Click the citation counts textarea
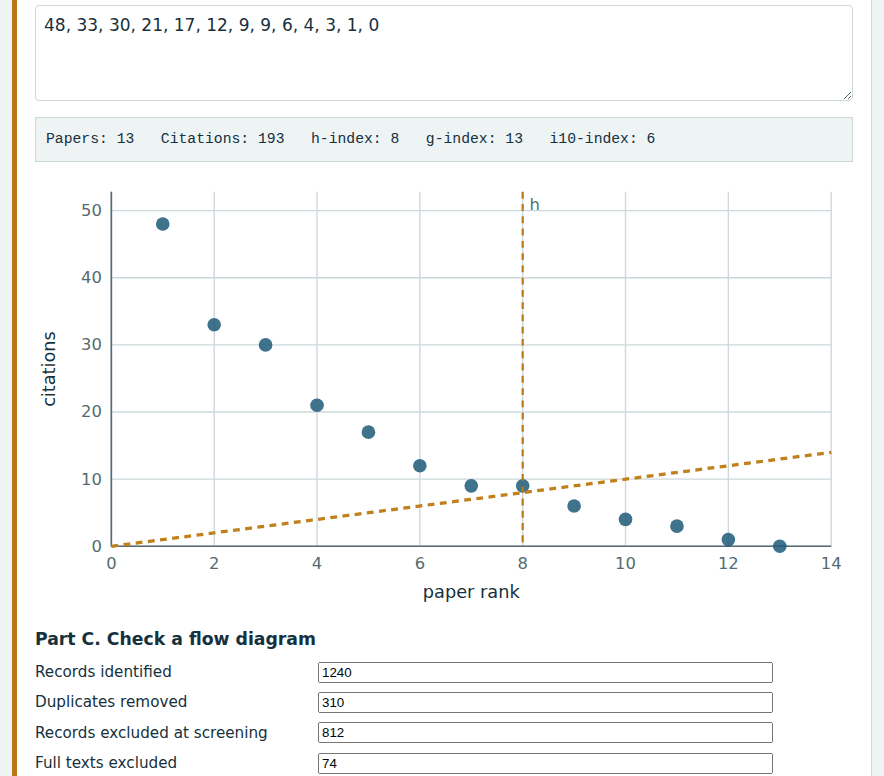Screen dimensions: 884x776 click(x=444, y=53)
